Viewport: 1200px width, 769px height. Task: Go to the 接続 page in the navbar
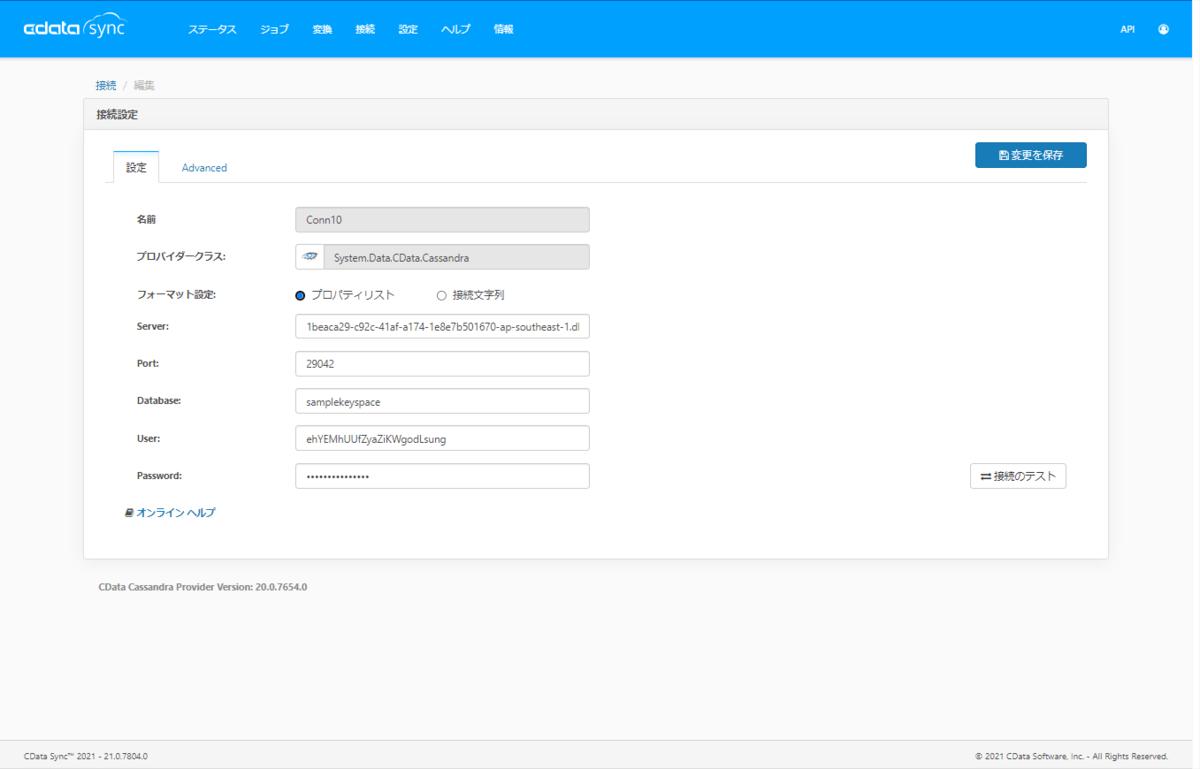365,29
